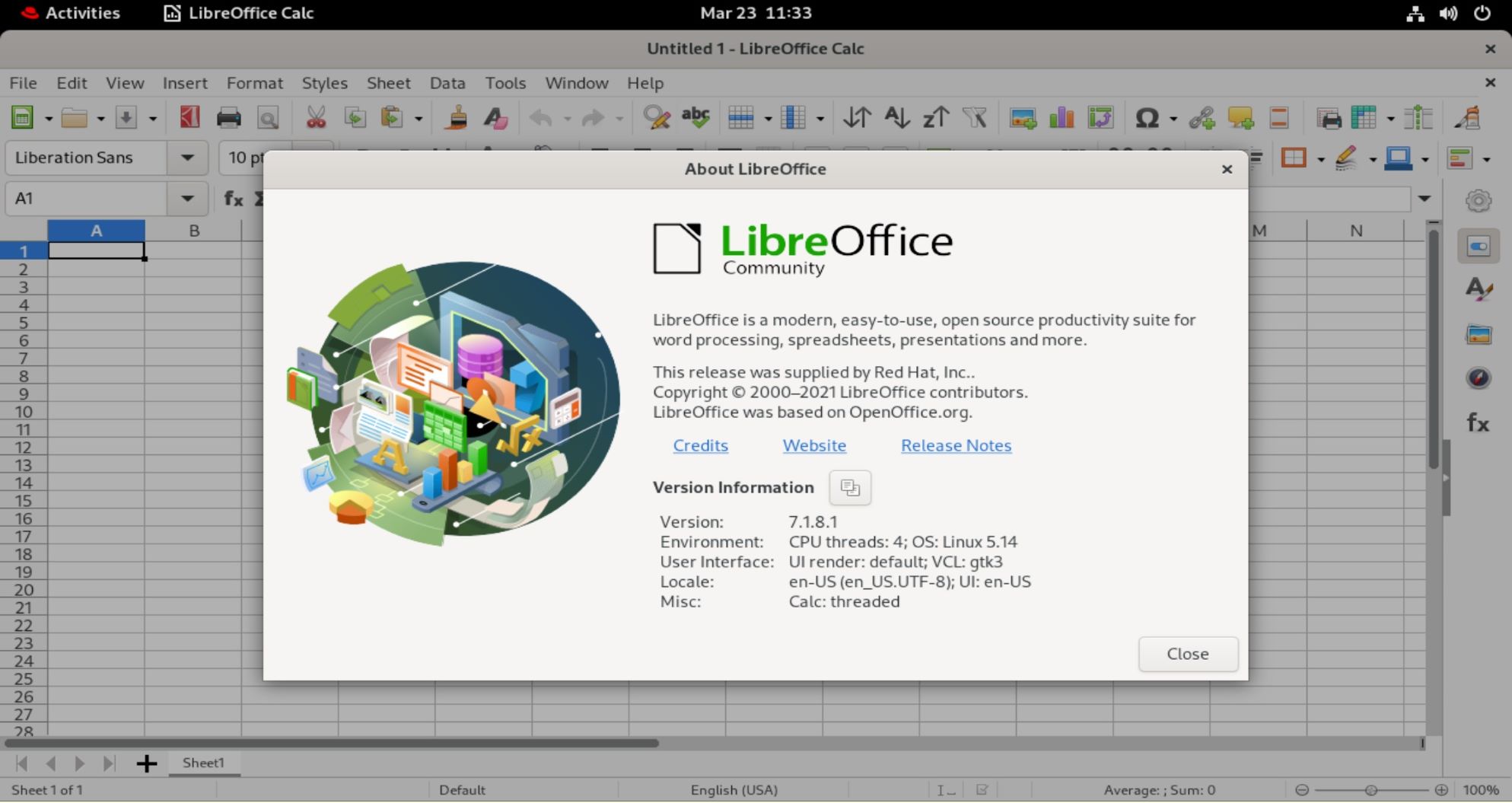The width and height of the screenshot is (1512, 803).
Task: Click the Close button in About dialog
Action: pyautogui.click(x=1188, y=654)
